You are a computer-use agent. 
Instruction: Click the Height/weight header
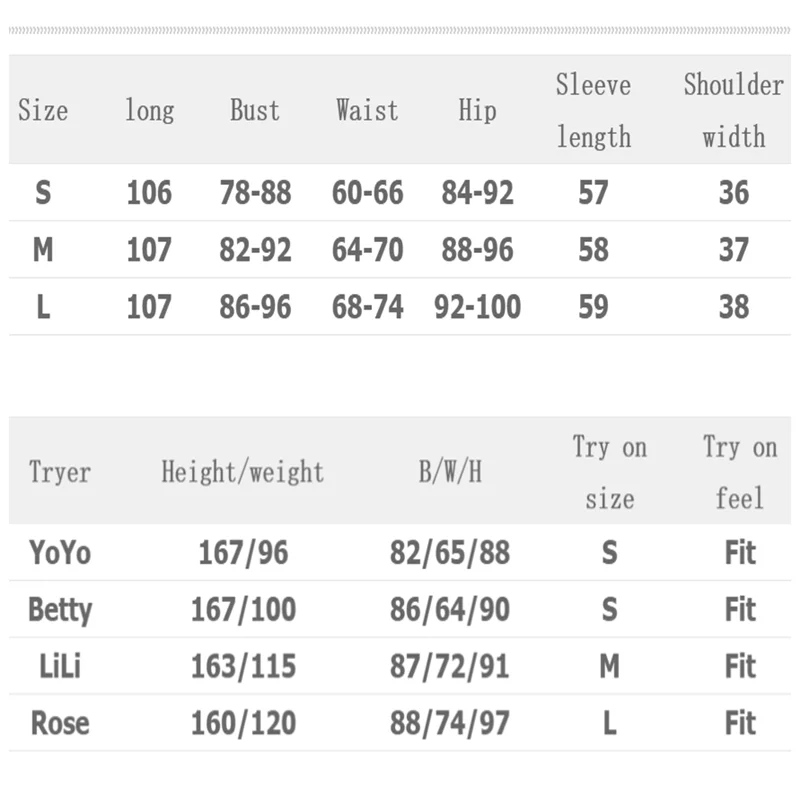pos(242,471)
